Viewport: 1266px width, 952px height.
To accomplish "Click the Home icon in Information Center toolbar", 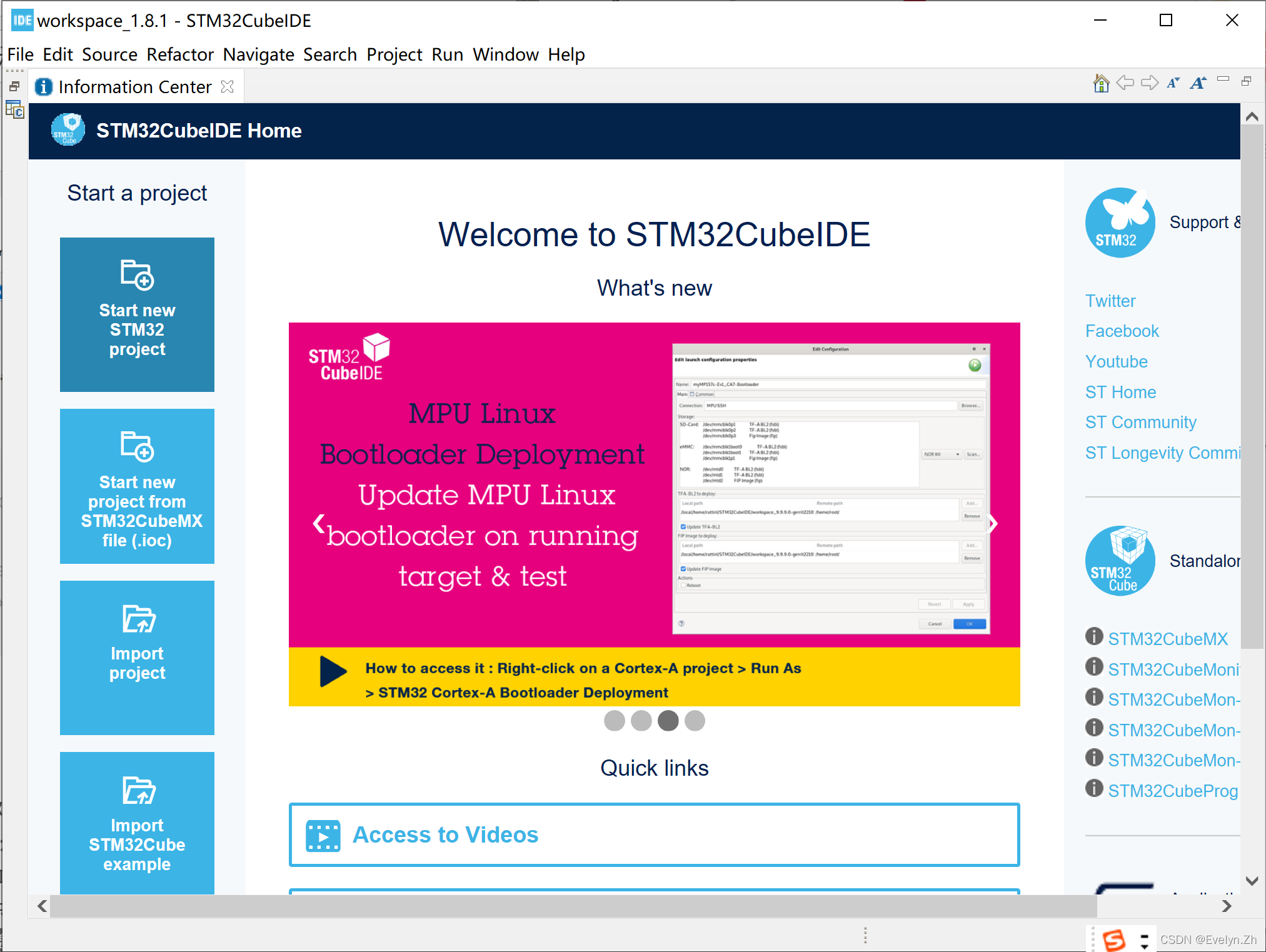I will [x=1101, y=83].
